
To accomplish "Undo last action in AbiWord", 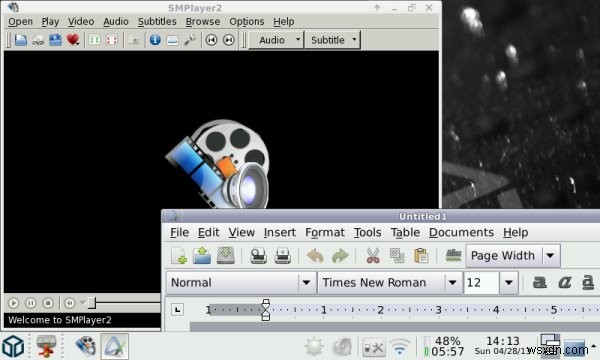I will point(315,256).
